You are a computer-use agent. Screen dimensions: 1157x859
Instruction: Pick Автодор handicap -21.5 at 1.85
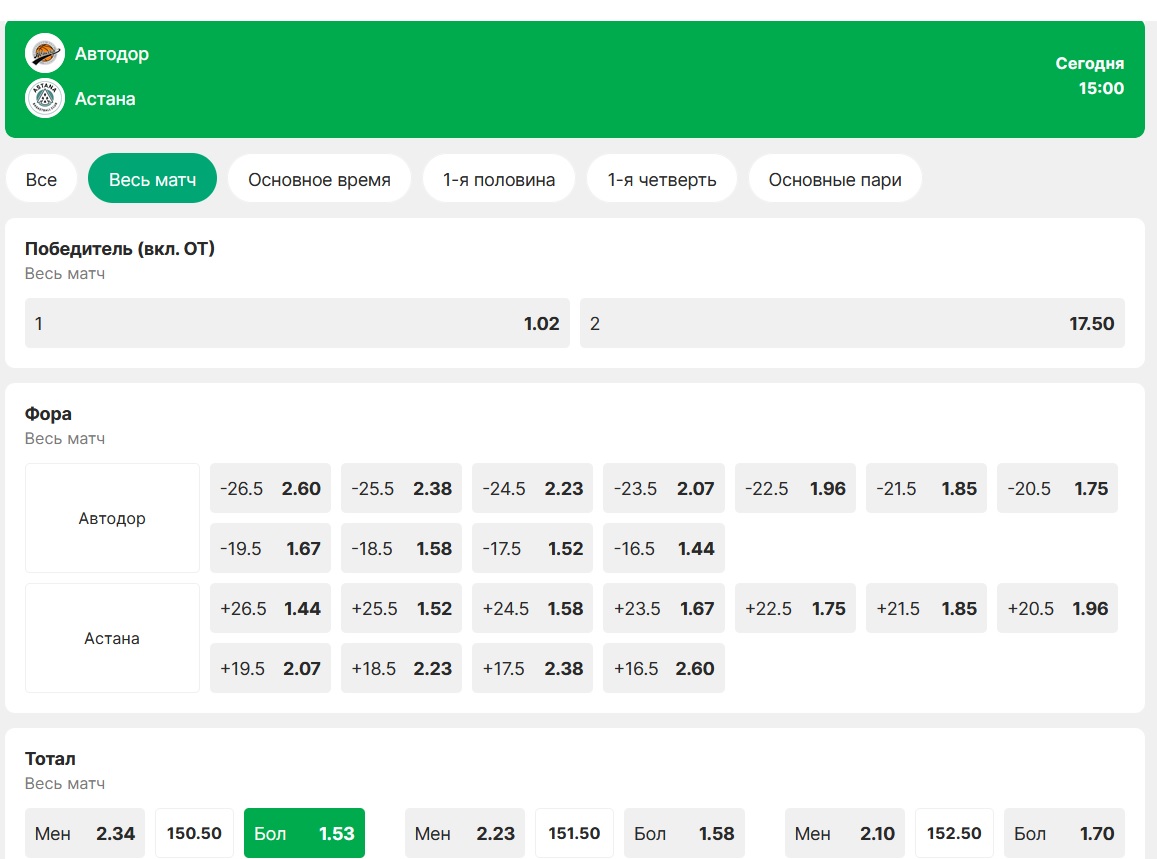click(926, 489)
